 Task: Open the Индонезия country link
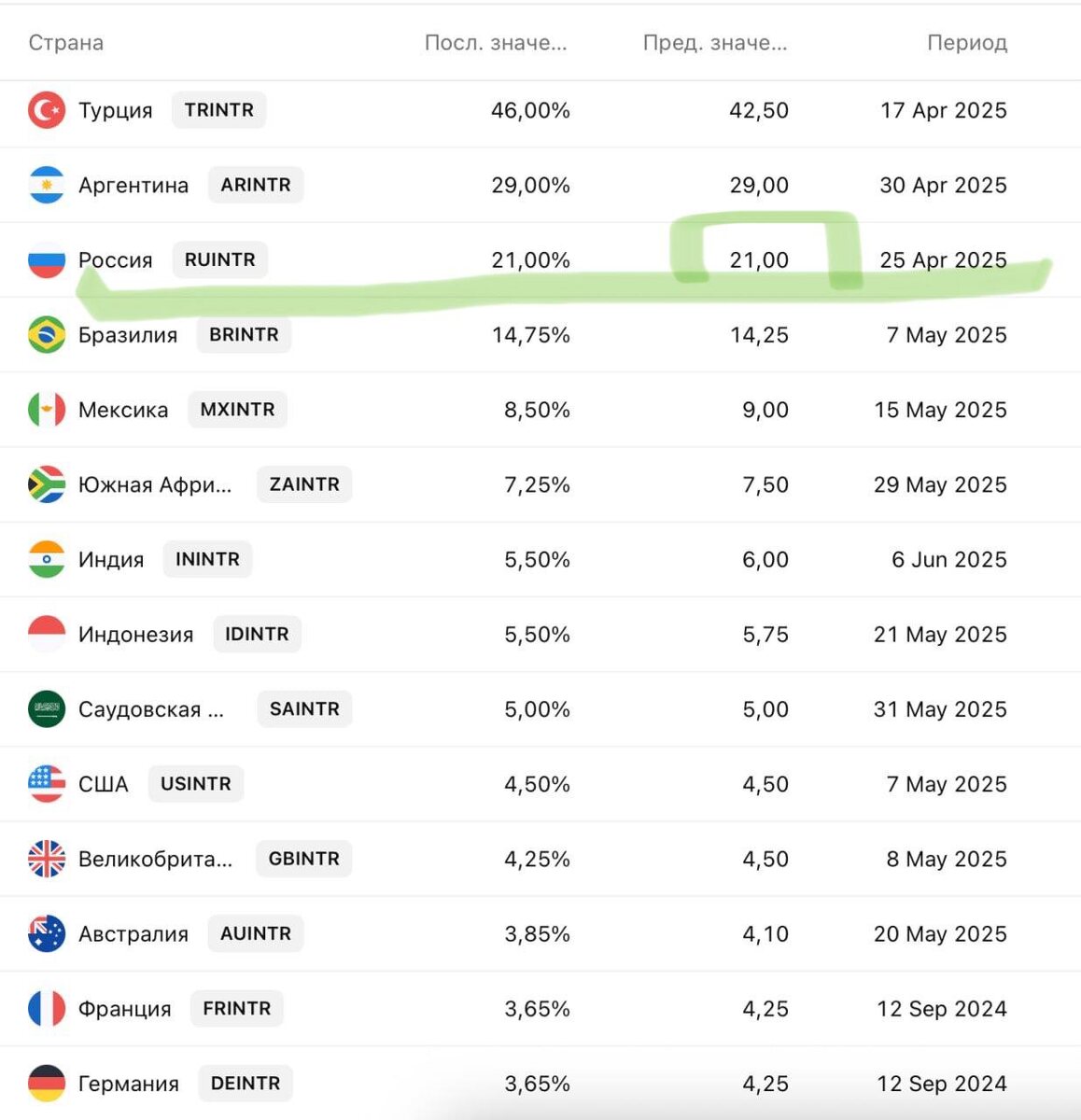[x=136, y=635]
